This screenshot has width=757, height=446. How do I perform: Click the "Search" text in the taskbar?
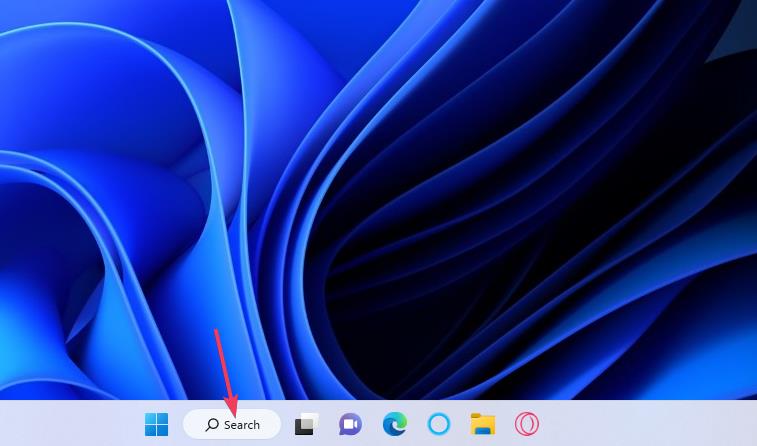click(x=242, y=425)
